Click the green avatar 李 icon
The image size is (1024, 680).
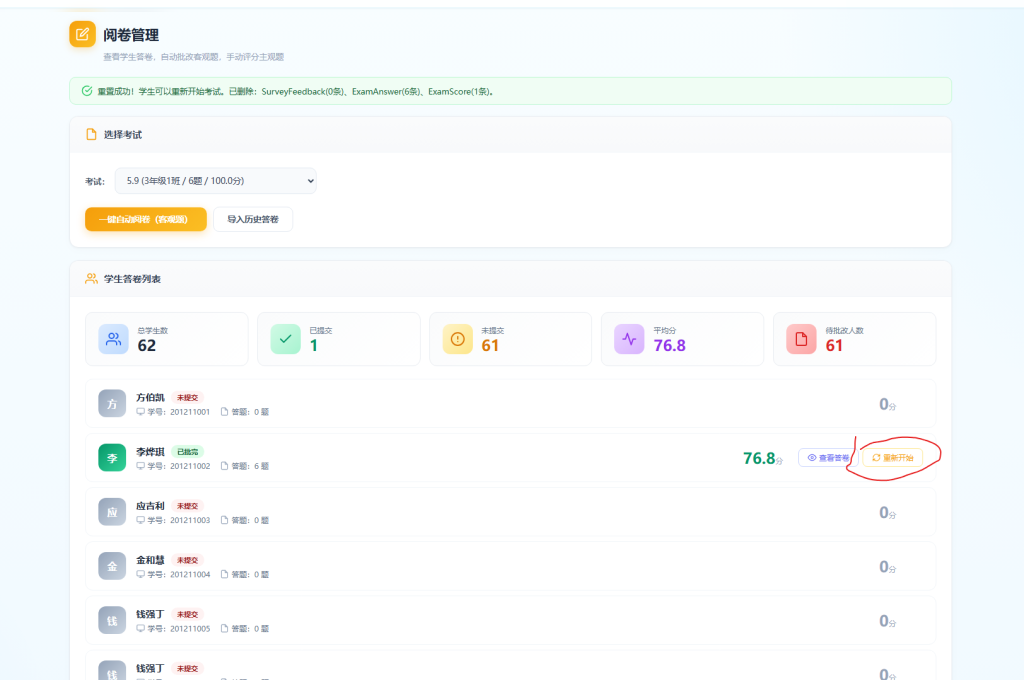(112, 458)
